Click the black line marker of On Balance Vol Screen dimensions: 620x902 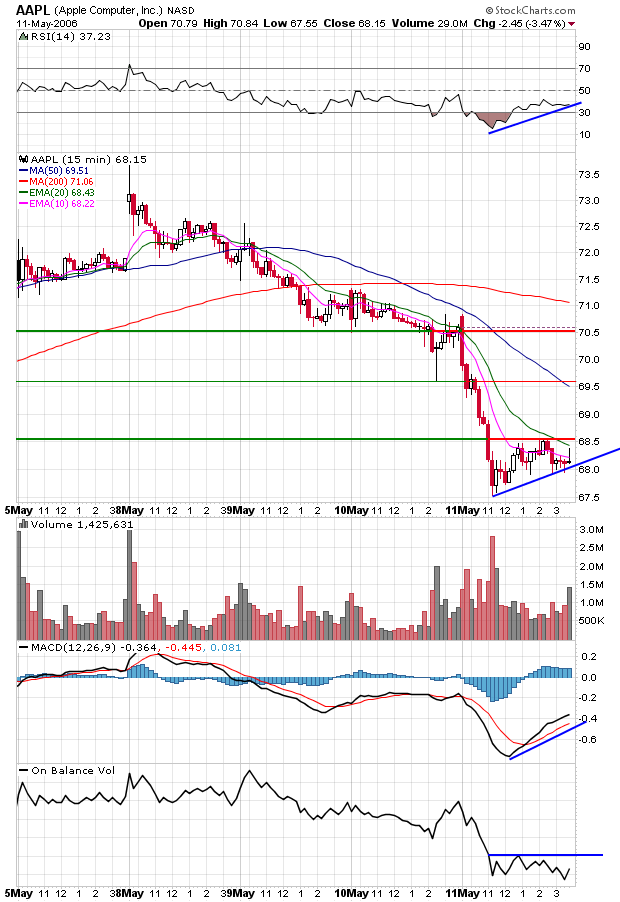coord(23,770)
